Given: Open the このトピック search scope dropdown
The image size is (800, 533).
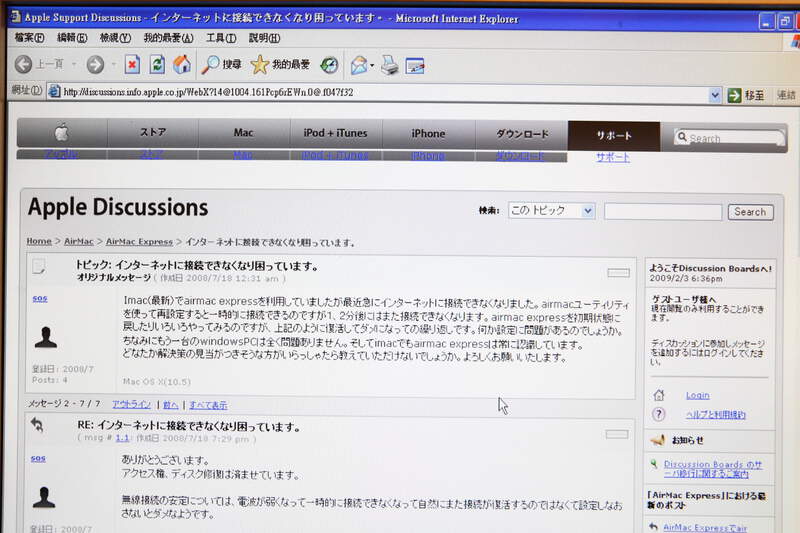Looking at the screenshot, I should (587, 211).
